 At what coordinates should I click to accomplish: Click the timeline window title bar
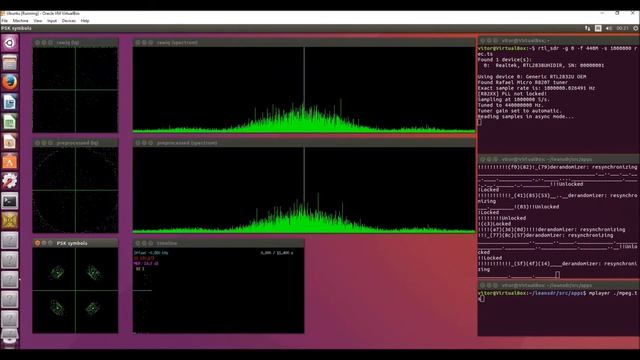[x=218, y=243]
